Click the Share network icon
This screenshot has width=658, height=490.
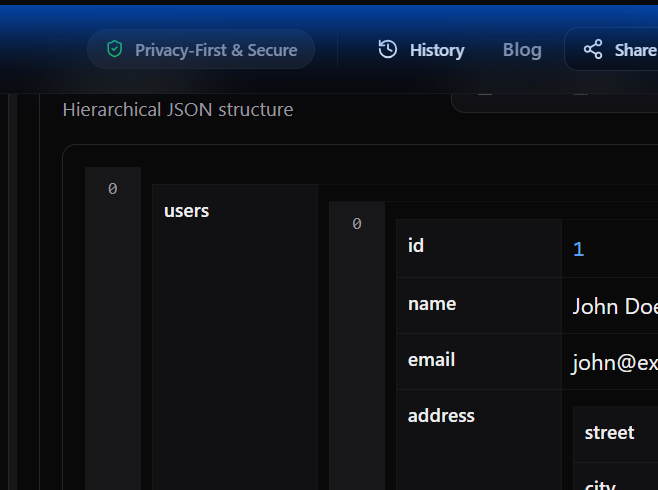[x=593, y=49]
